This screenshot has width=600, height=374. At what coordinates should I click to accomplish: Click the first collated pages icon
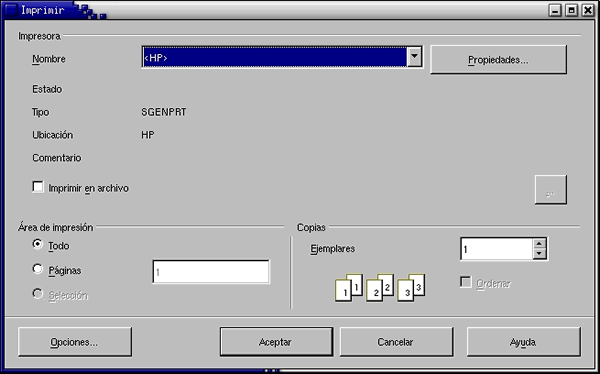349,287
